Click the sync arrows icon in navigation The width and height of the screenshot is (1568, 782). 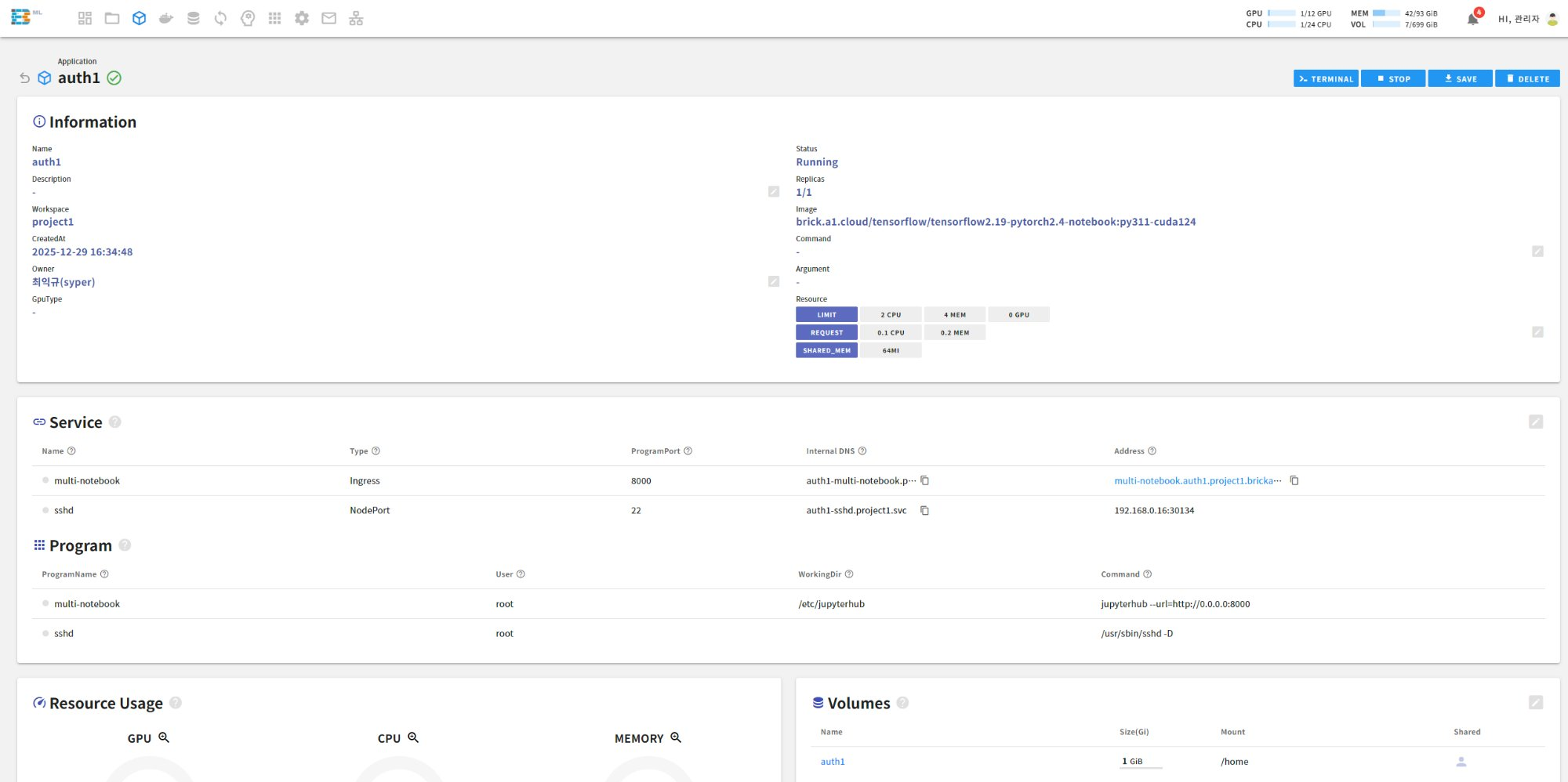click(220, 18)
